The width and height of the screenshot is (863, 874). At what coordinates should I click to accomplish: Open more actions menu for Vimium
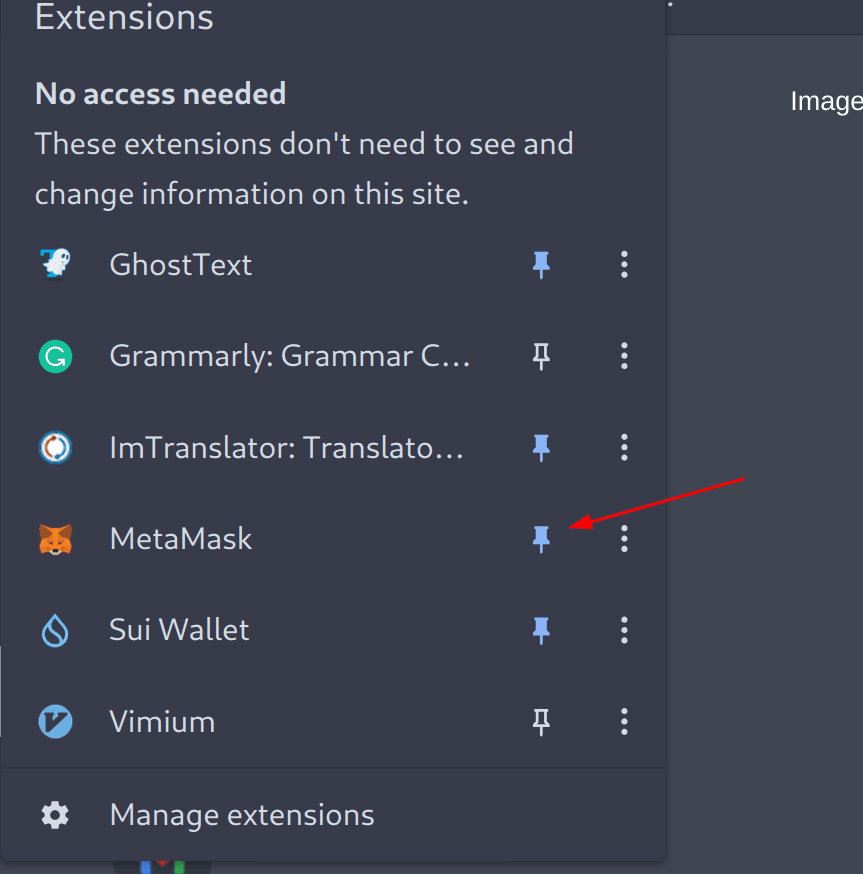[624, 721]
